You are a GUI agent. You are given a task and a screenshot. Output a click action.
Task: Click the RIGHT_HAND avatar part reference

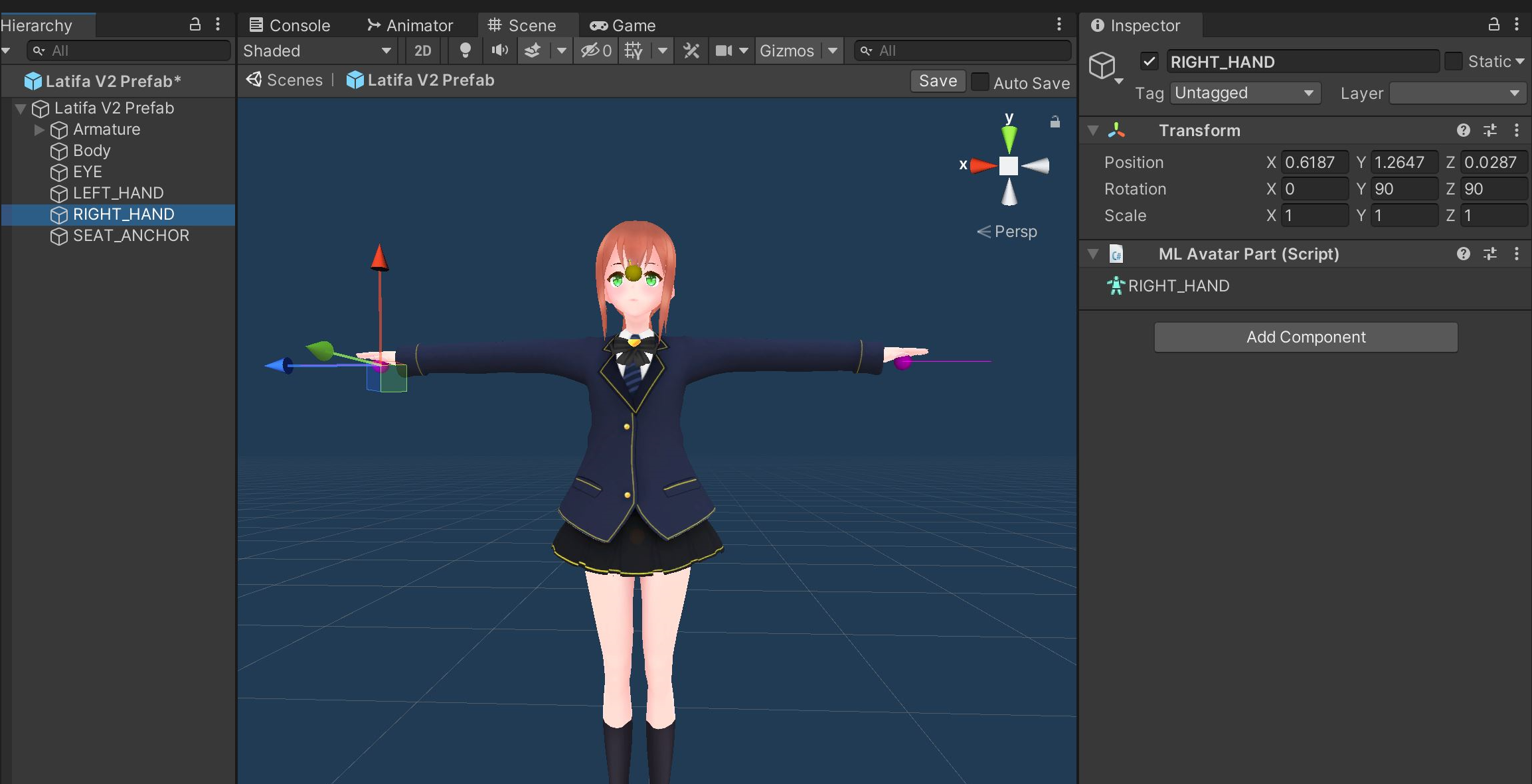click(1168, 286)
